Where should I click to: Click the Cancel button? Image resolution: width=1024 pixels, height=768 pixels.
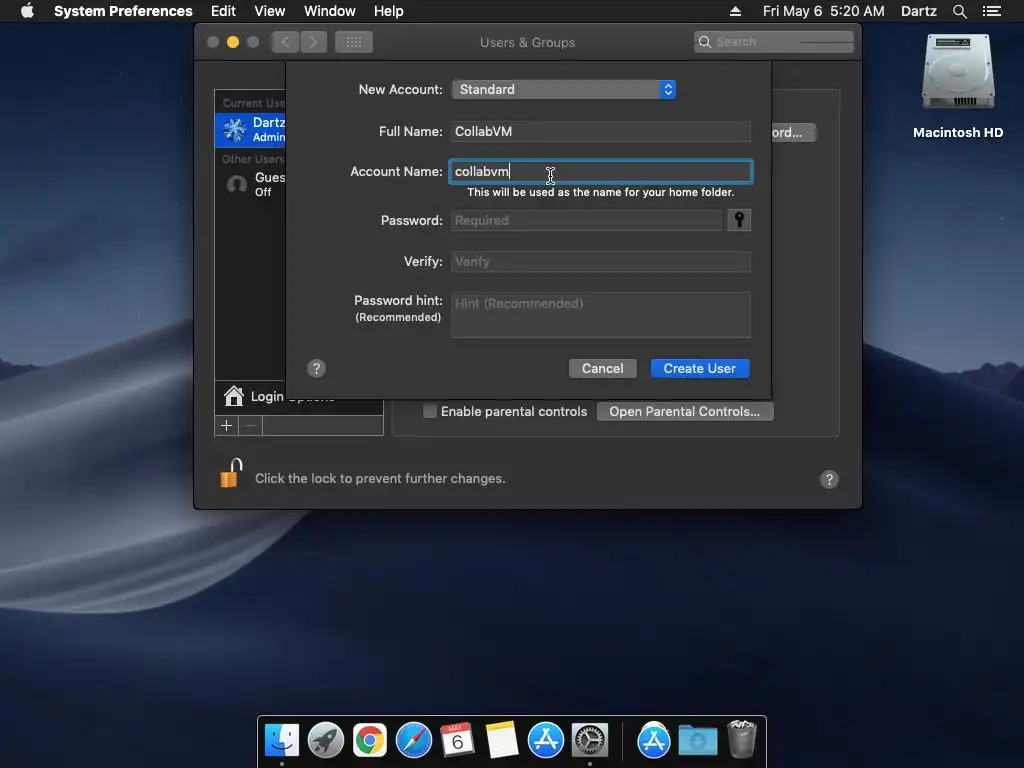point(602,368)
